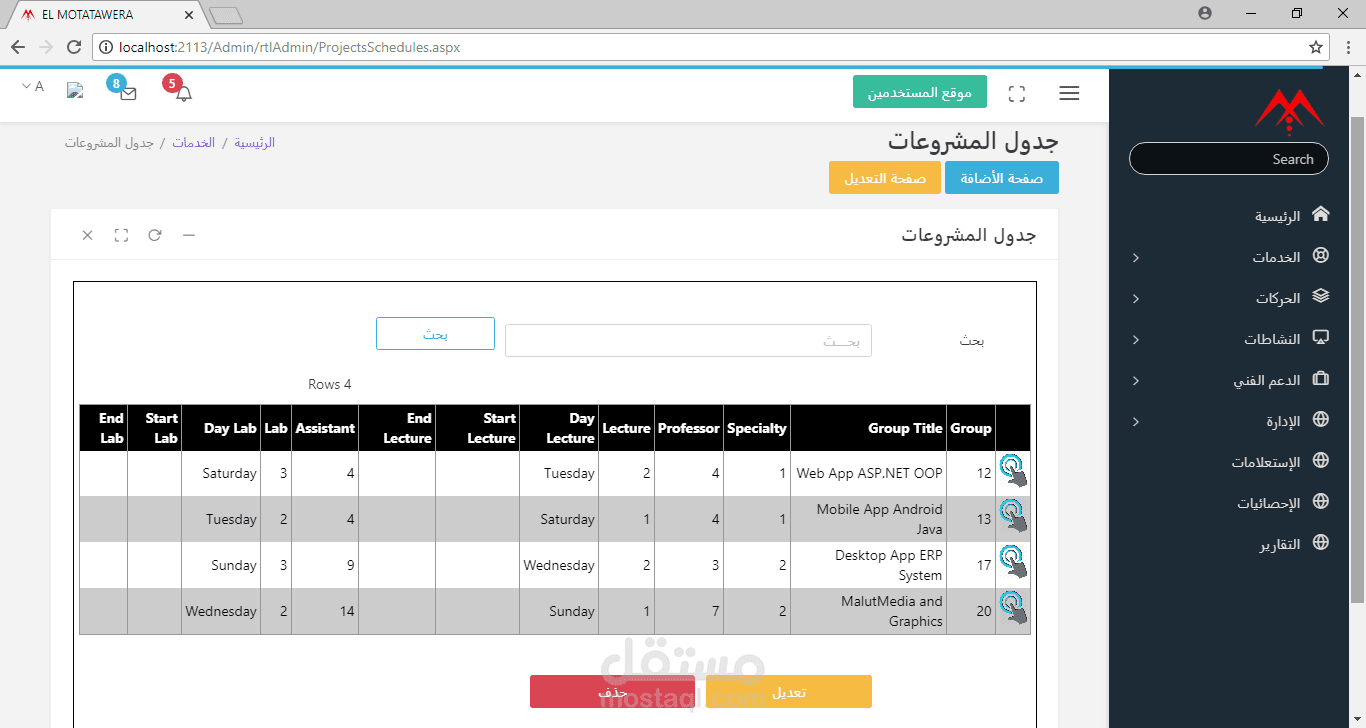Image resolution: width=1366 pixels, height=728 pixels.
Task: Toggle fullscreen from the top navbar
Action: coord(1017,93)
